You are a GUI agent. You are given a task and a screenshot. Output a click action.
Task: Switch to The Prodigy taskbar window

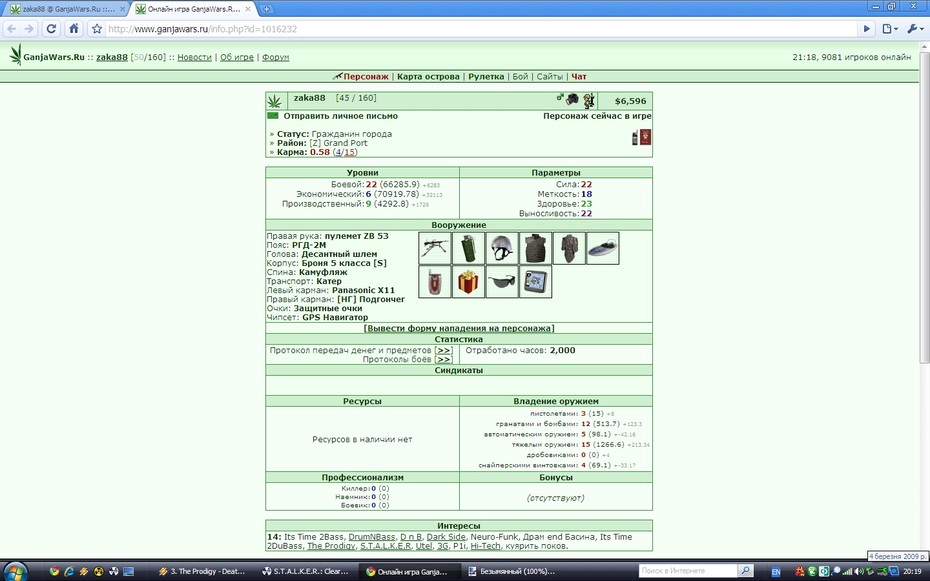click(202, 572)
